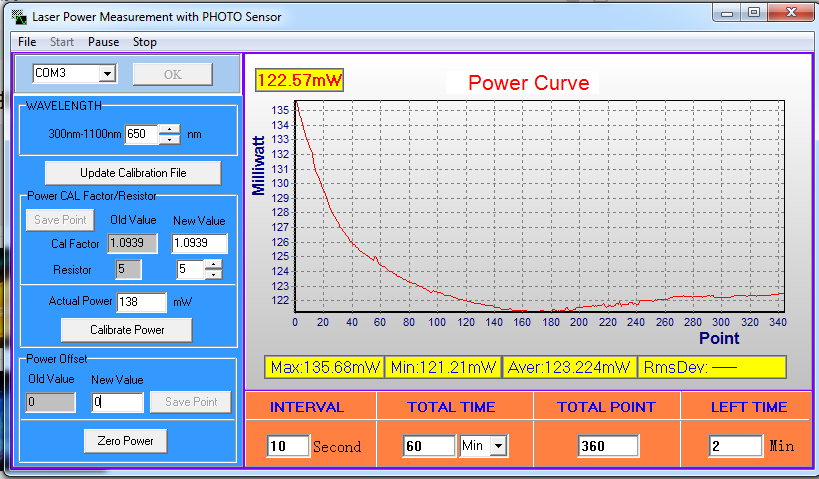819x479 pixels.
Task: Click the Update Calibration File button
Action: point(133,173)
